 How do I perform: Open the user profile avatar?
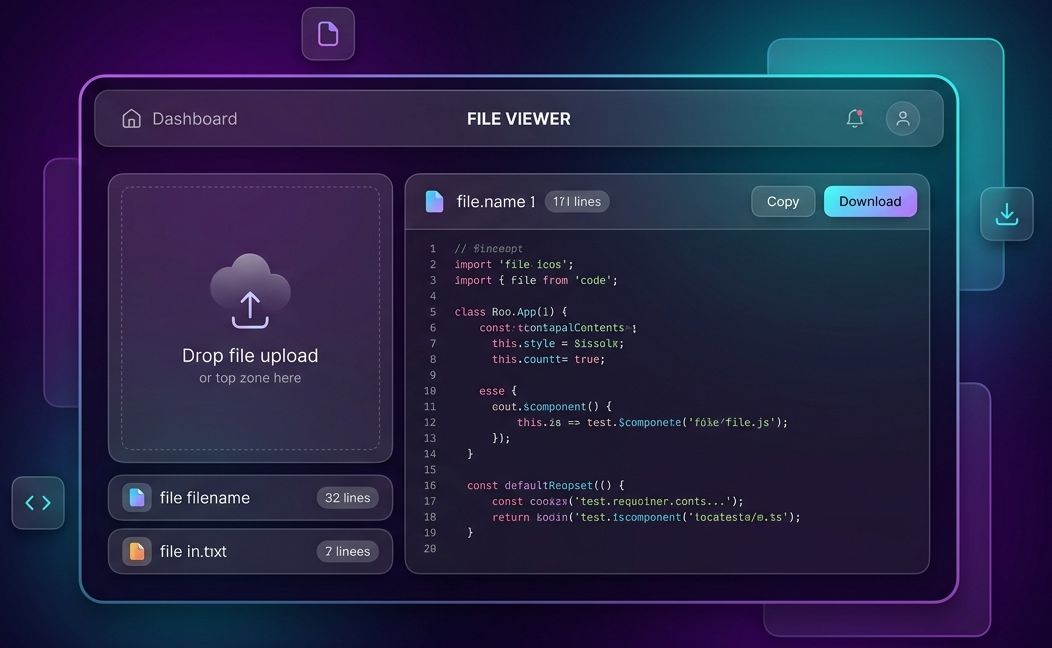(903, 119)
